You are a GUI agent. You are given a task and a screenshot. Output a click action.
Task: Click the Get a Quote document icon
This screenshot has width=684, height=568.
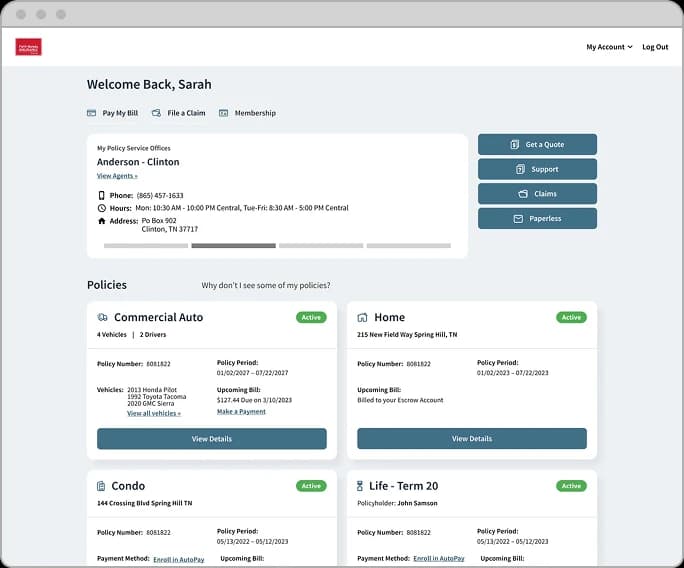[x=515, y=144]
